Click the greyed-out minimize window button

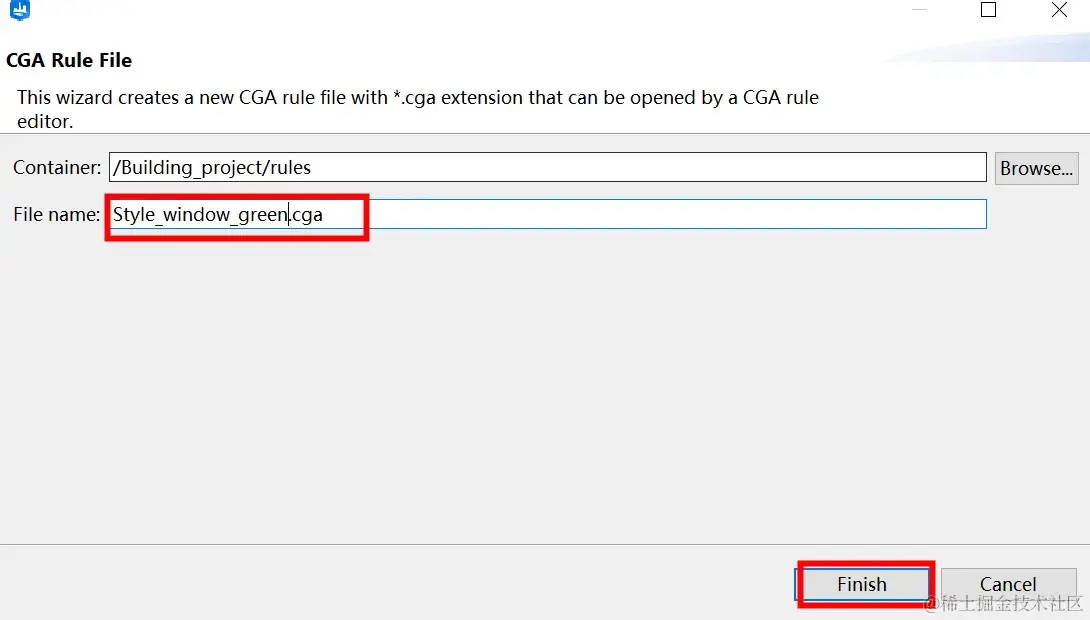918,10
